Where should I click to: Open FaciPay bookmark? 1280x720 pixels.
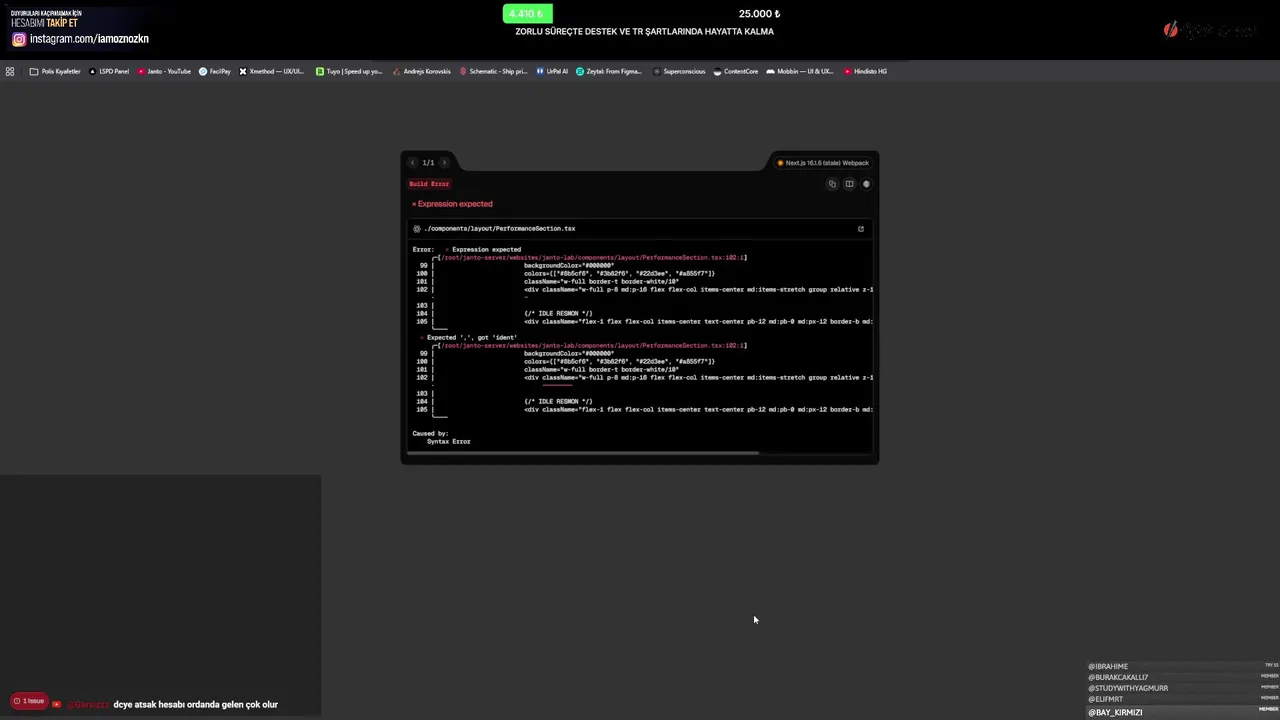[215, 72]
